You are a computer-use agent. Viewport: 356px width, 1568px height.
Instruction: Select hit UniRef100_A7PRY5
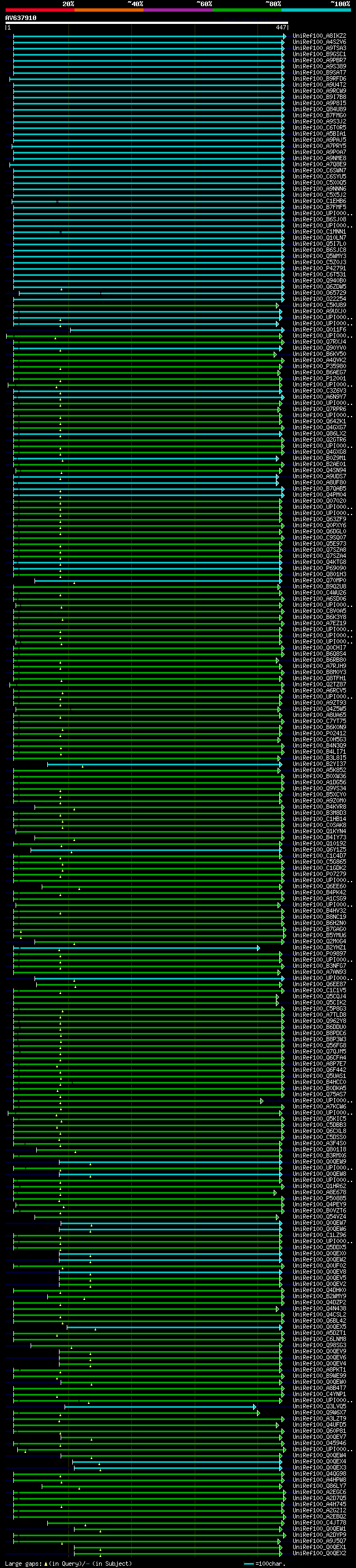coord(319,146)
